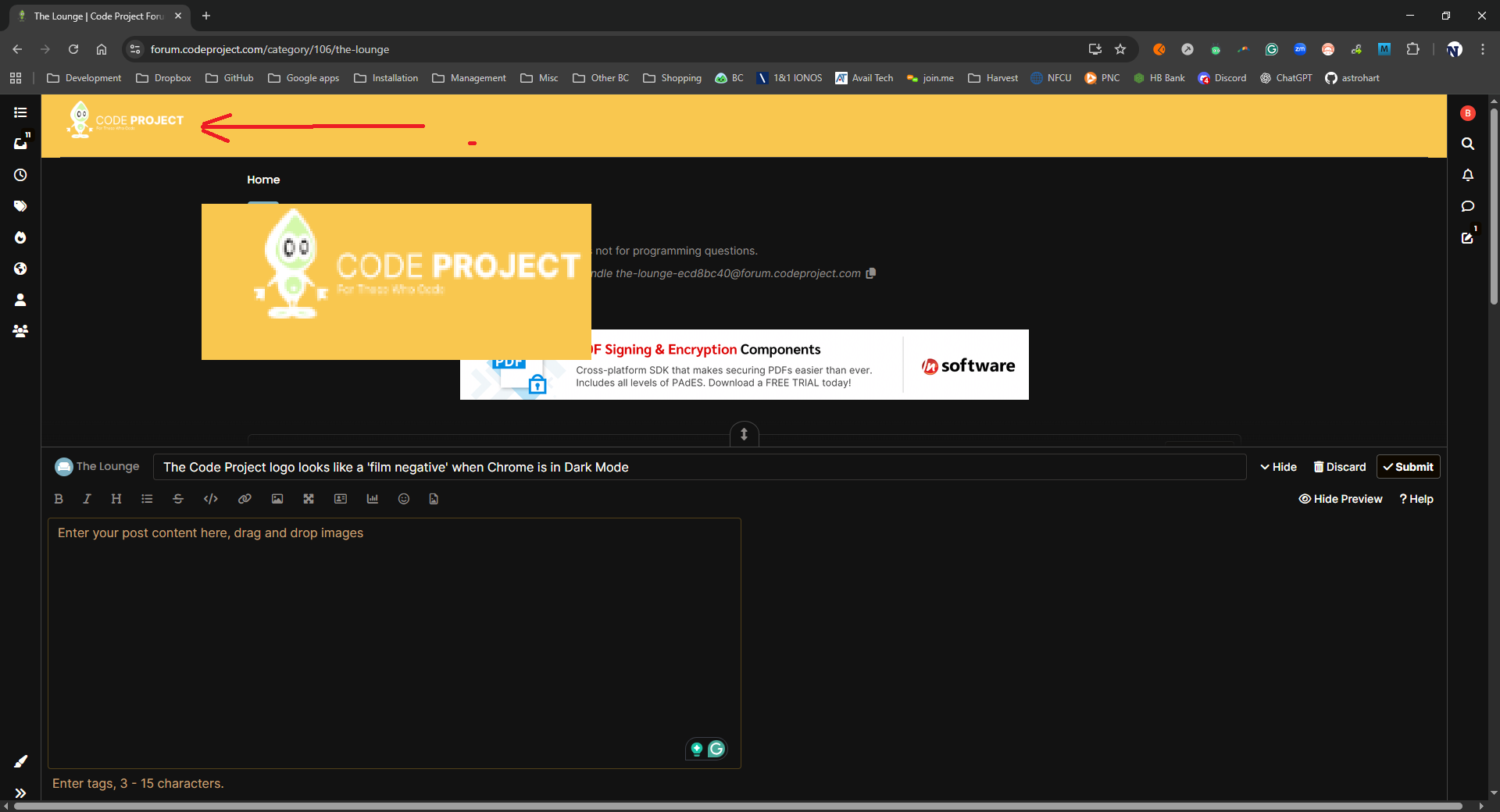Click the address bar URL
Viewport: 1500px width, 812px height.
270,49
